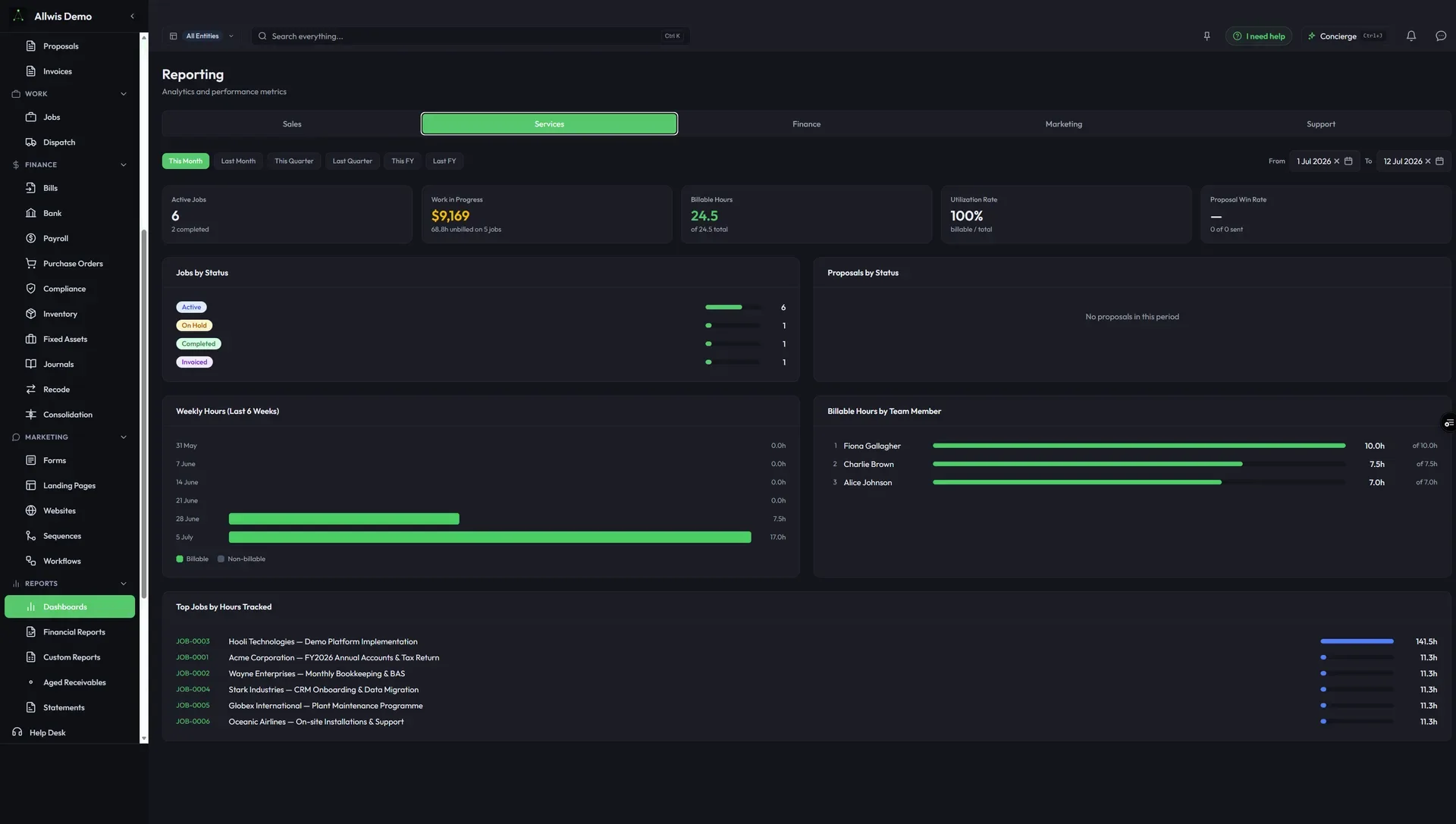Open the Consolidation icon
Image resolution: width=1456 pixels, height=824 pixels.
point(31,415)
